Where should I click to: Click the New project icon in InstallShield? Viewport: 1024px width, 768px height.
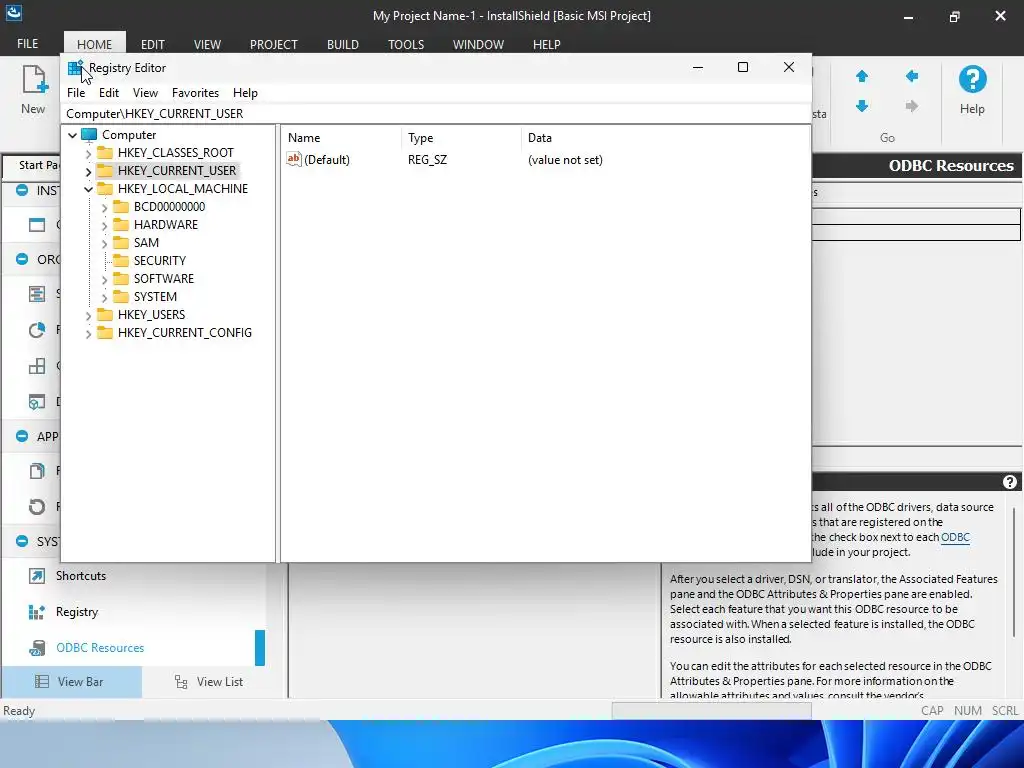[34, 80]
